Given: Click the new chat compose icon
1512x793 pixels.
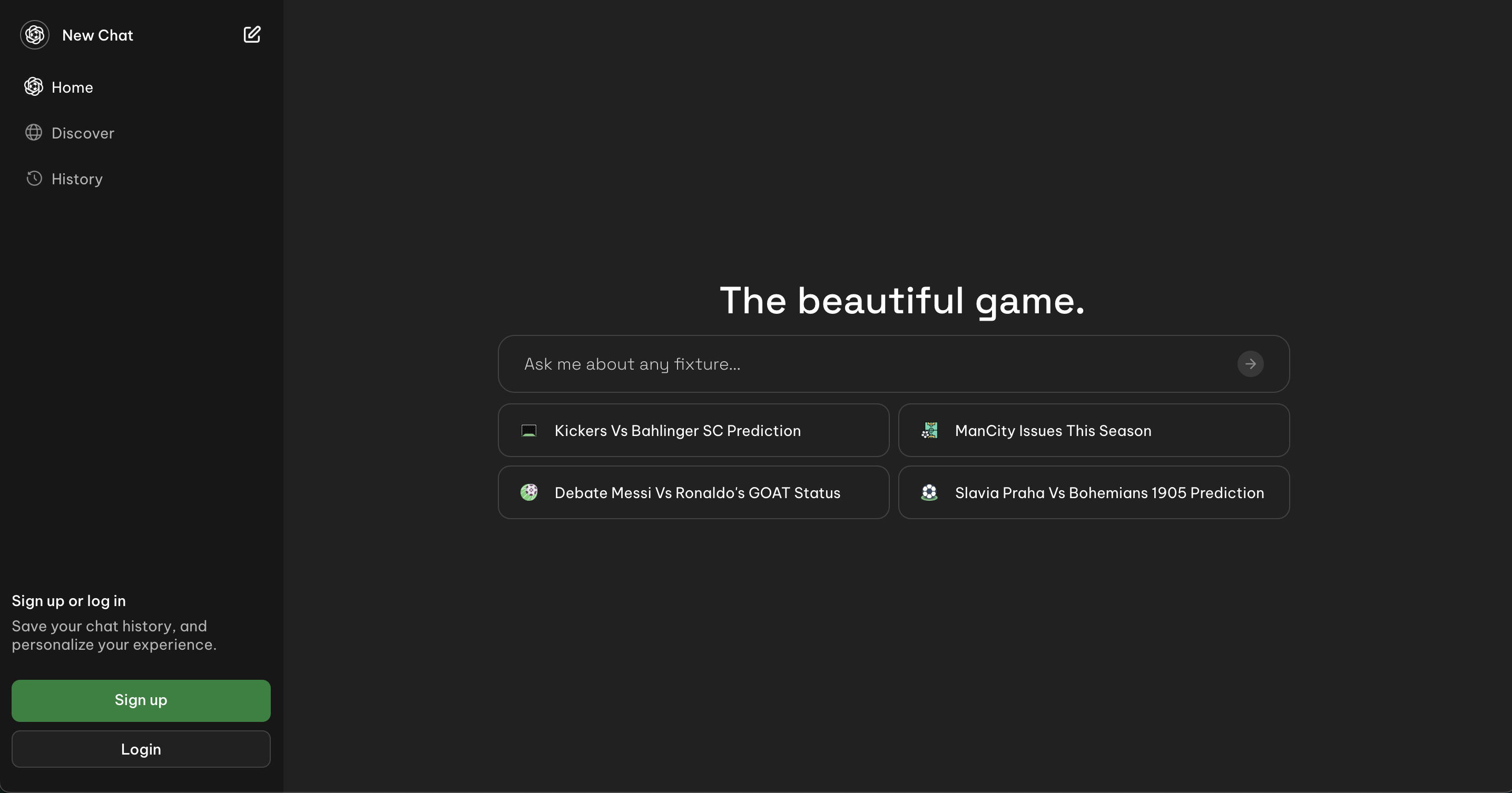Looking at the screenshot, I should 252,35.
